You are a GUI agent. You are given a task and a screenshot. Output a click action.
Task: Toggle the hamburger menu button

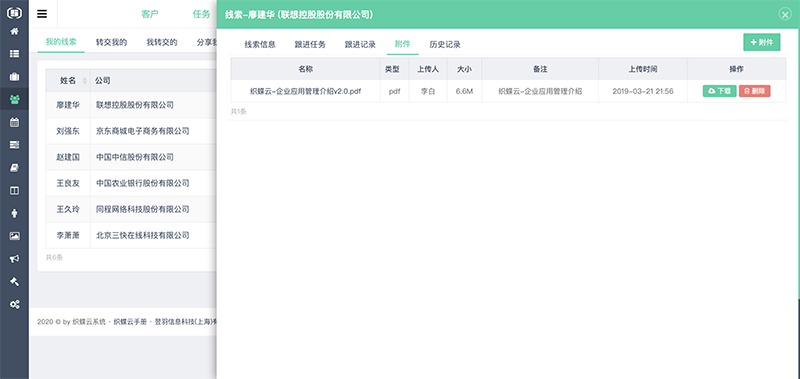(x=42, y=14)
